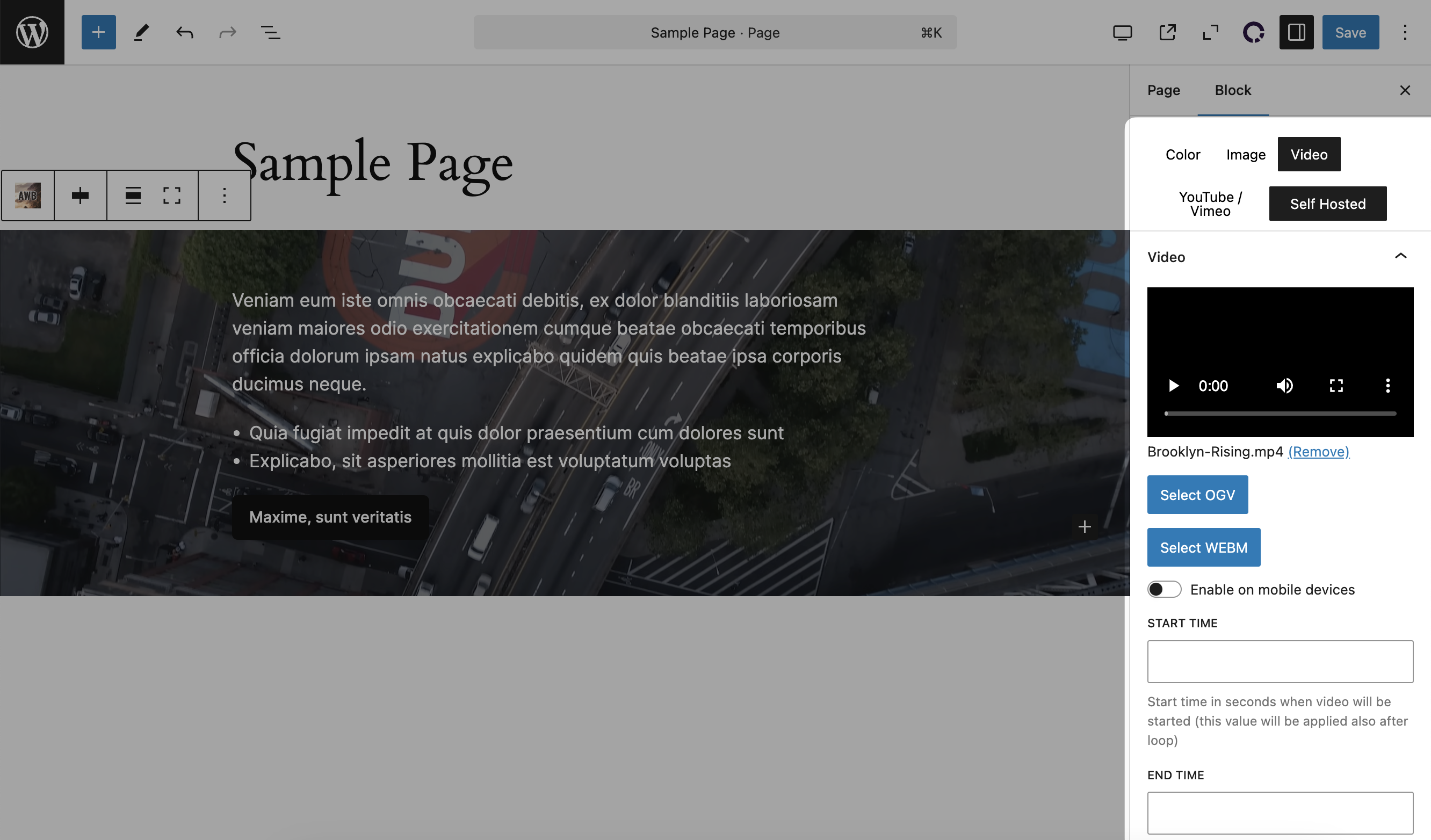This screenshot has height=840, width=1431.
Task: Switch to the Page settings tab
Action: [x=1163, y=90]
